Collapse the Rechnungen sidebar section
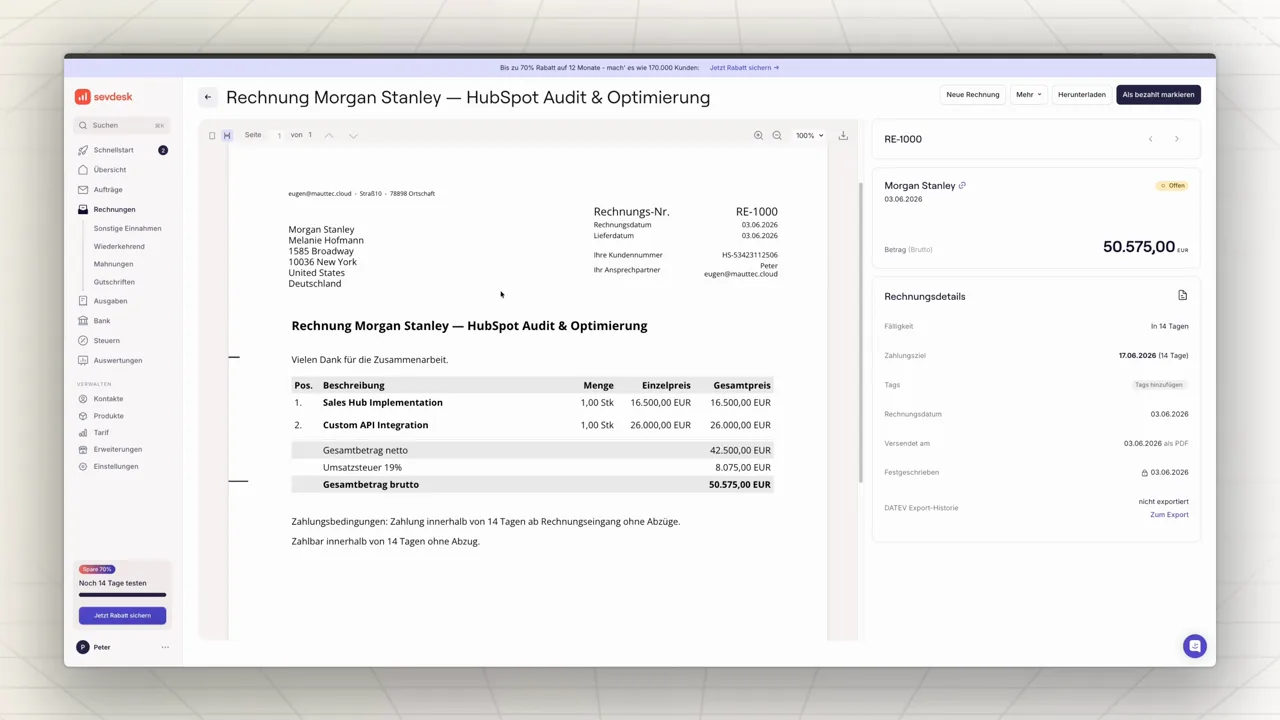 pos(114,210)
